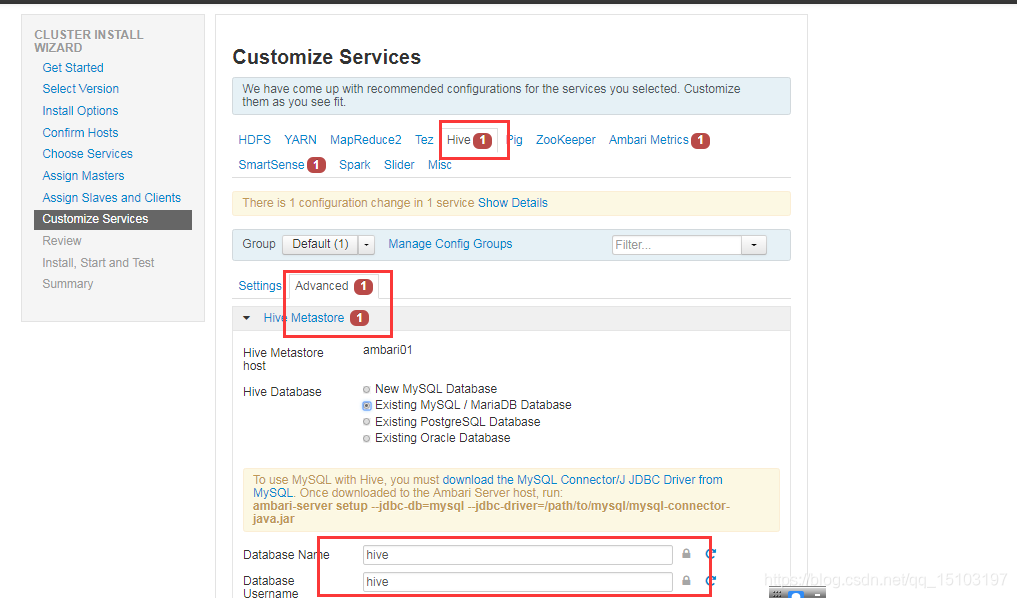This screenshot has width=1017, height=598.
Task: Select Customize Services wizard step
Action: [113, 219]
